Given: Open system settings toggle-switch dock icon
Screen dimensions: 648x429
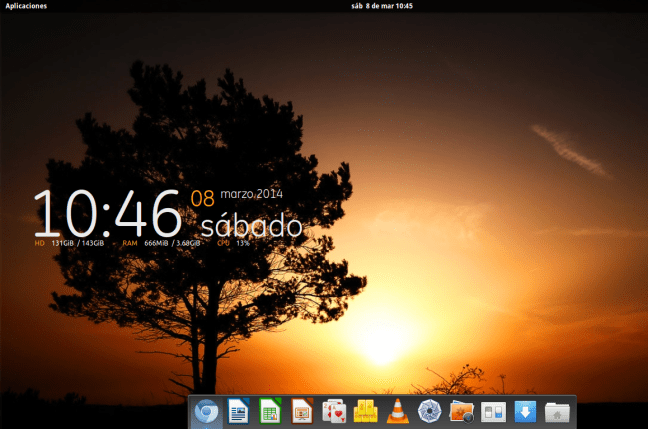Looking at the screenshot, I should tap(493, 411).
